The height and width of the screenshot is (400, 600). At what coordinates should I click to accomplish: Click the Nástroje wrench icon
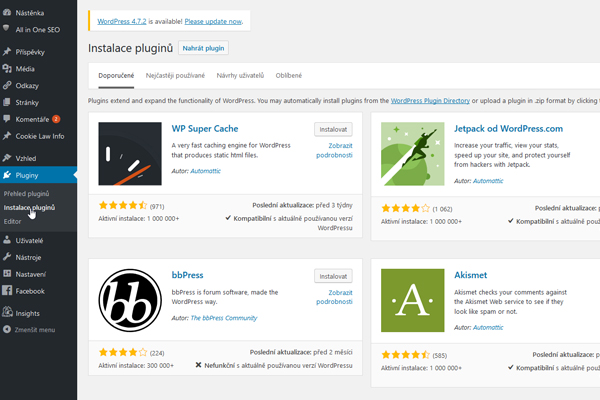click(x=7, y=257)
